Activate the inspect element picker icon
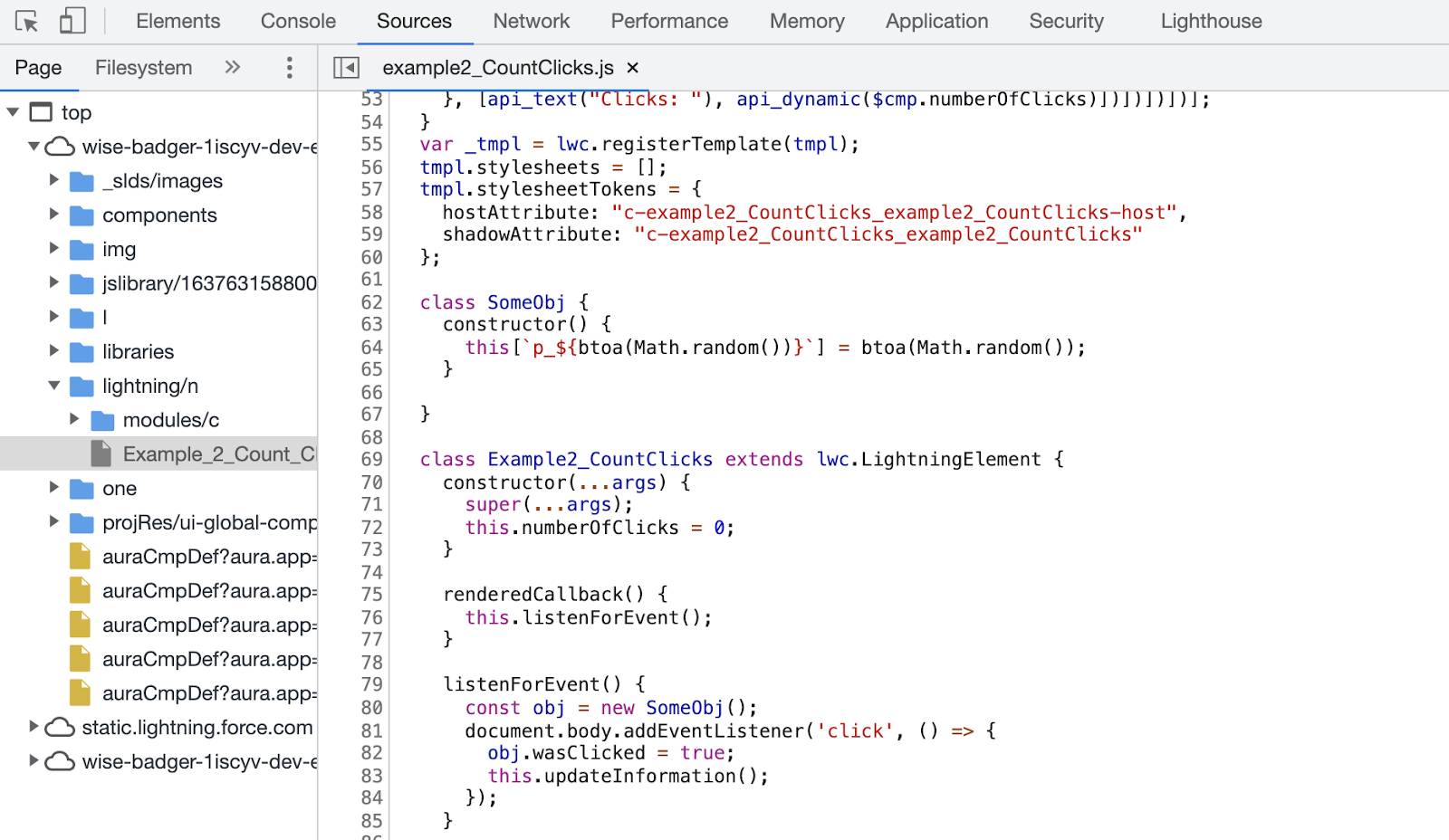Image resolution: width=1449 pixels, height=840 pixels. 26,21
